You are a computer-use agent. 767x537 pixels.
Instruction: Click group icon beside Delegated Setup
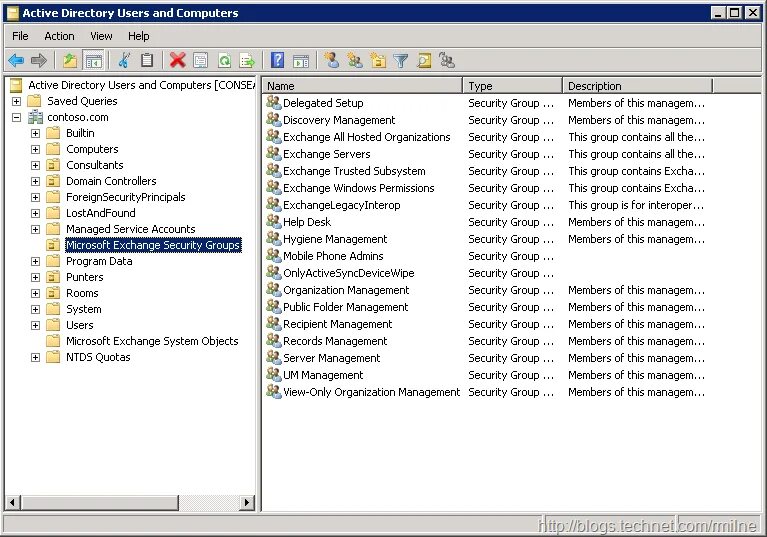click(x=273, y=103)
